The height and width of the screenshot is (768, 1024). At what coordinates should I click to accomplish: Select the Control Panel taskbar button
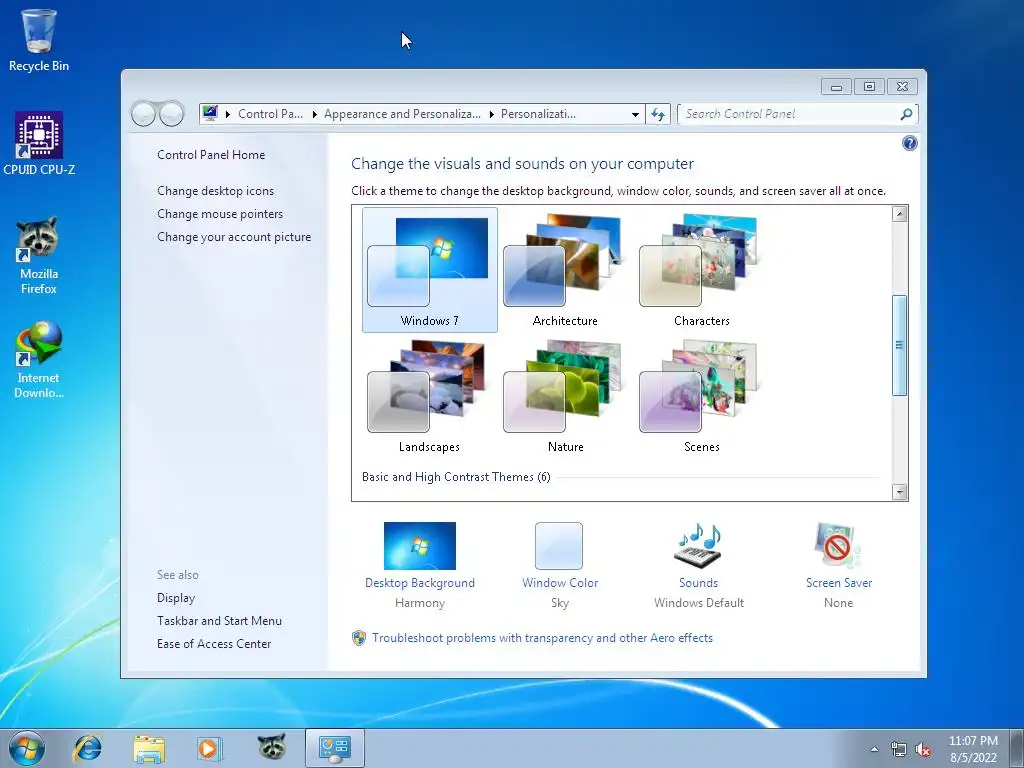334,748
